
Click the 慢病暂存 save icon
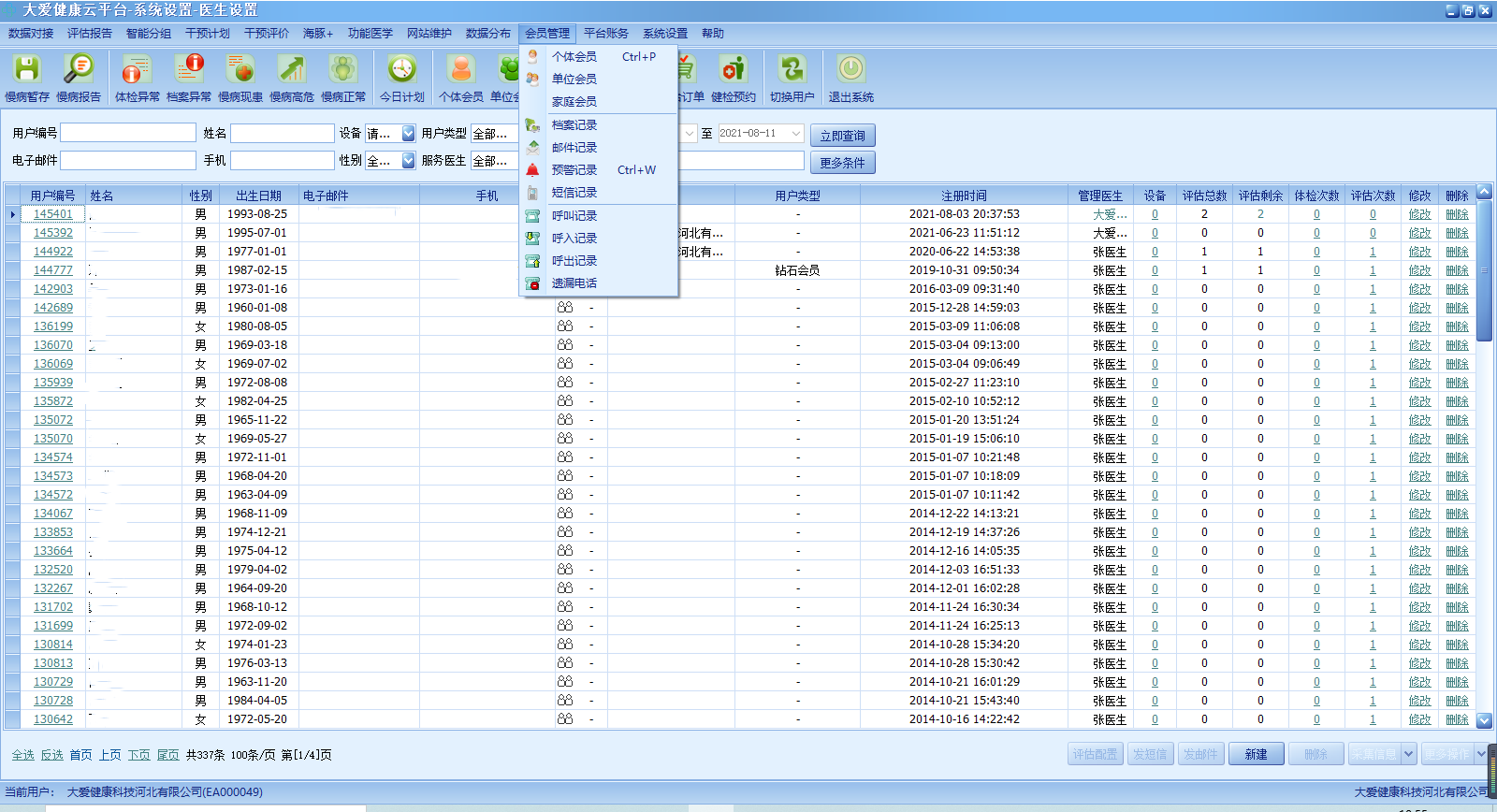click(x=27, y=70)
